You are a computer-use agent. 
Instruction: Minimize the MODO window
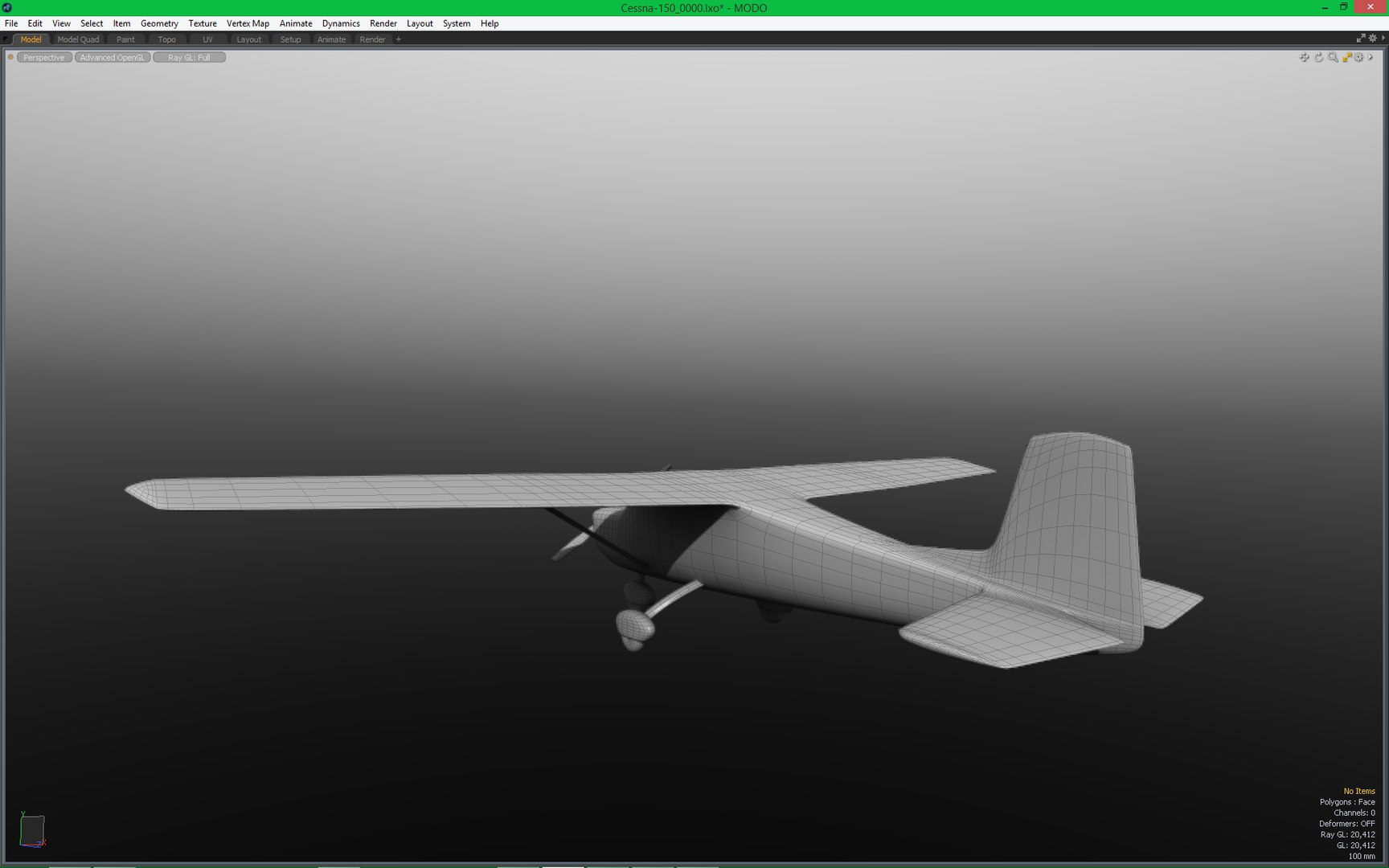[1325, 7]
